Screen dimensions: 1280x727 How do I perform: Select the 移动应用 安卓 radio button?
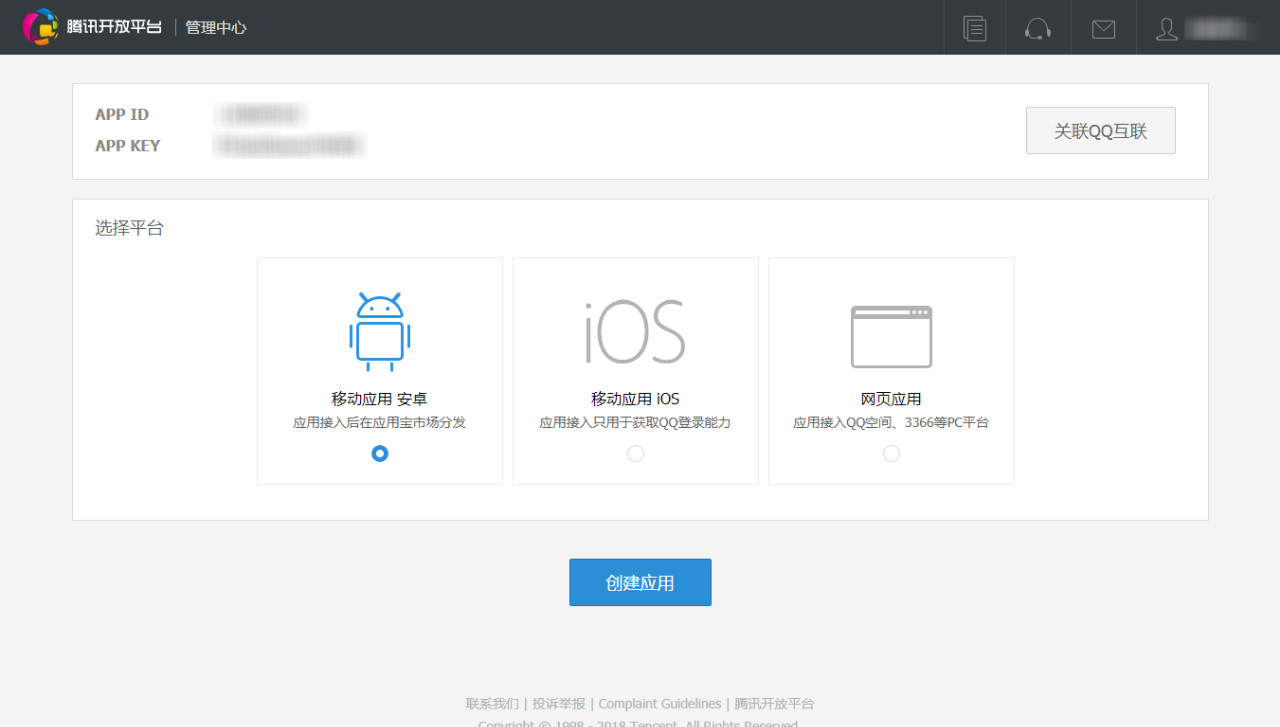pyautogui.click(x=380, y=454)
